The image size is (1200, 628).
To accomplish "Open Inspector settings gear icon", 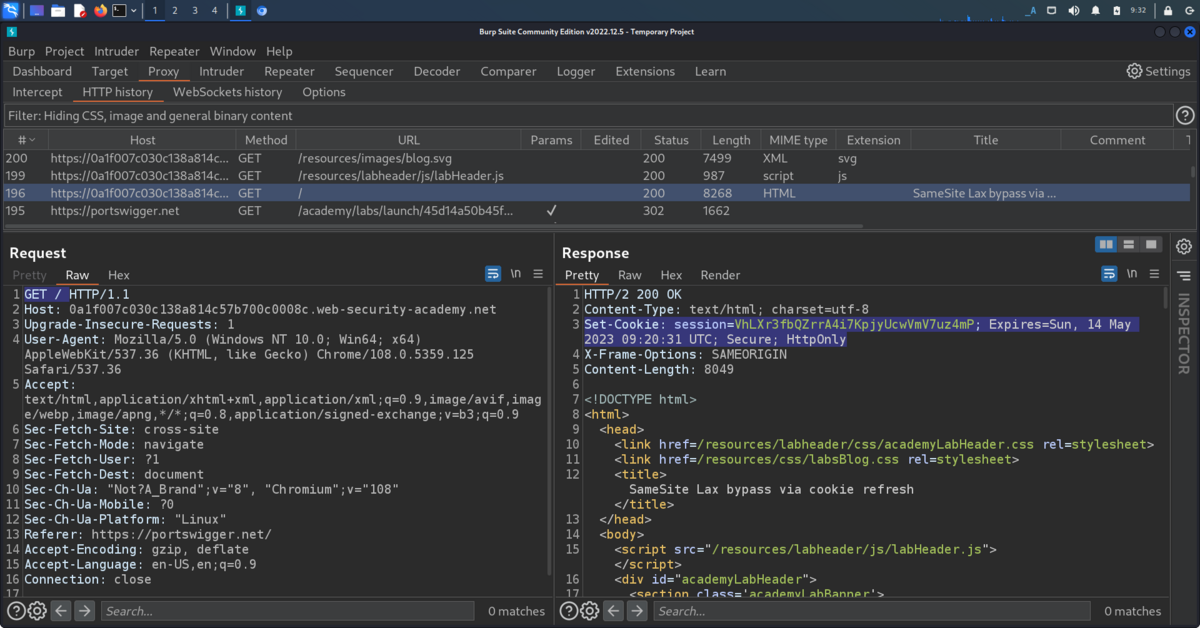I will click(x=1184, y=246).
